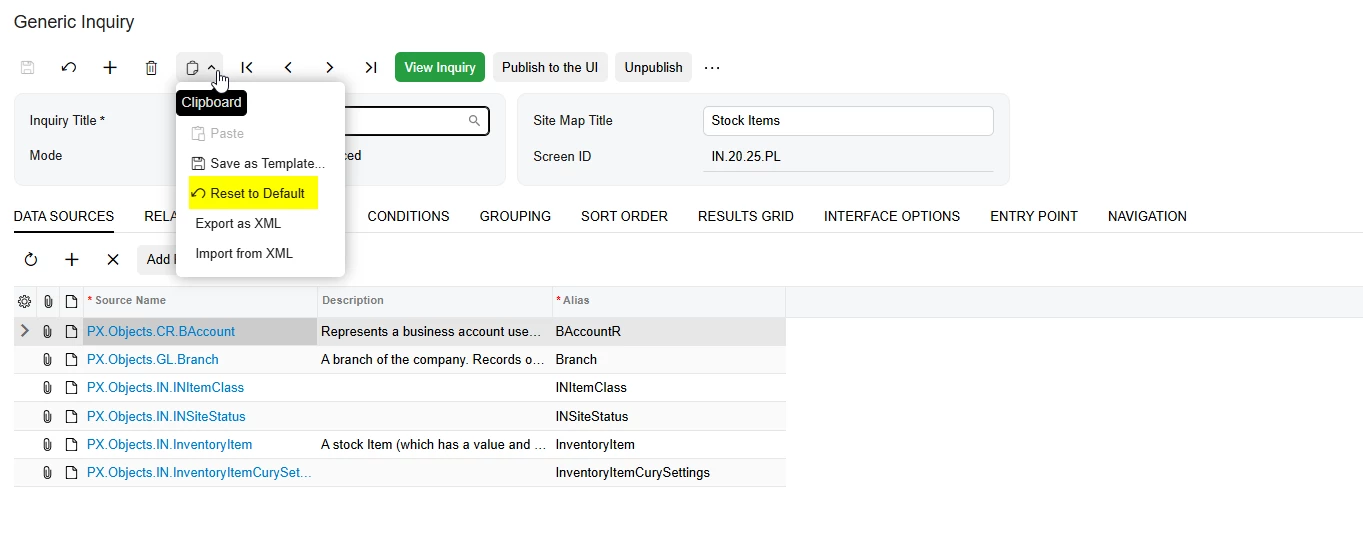Sort by Alias column header
1363x539 pixels.
click(669, 301)
